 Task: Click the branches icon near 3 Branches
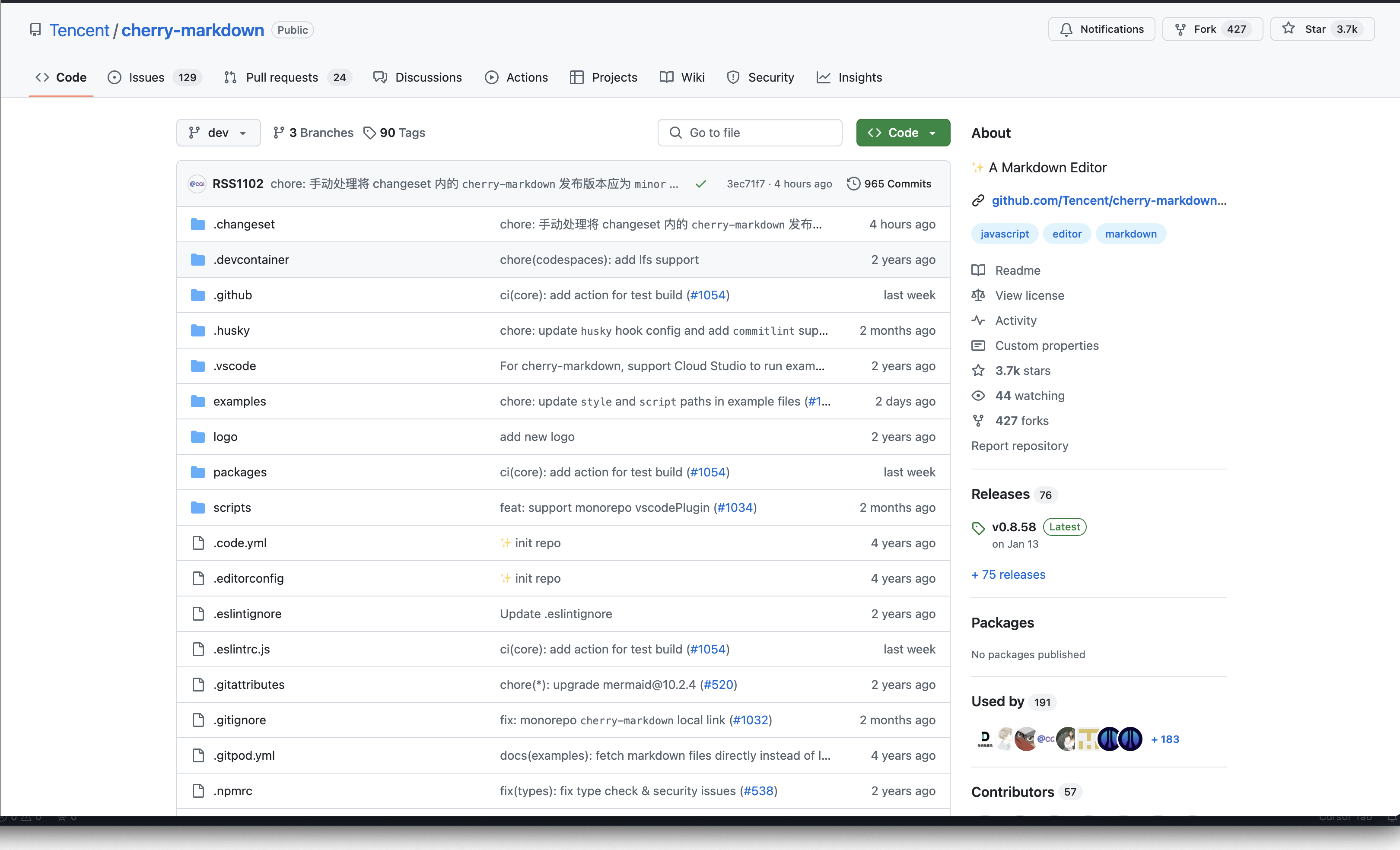[x=278, y=133]
